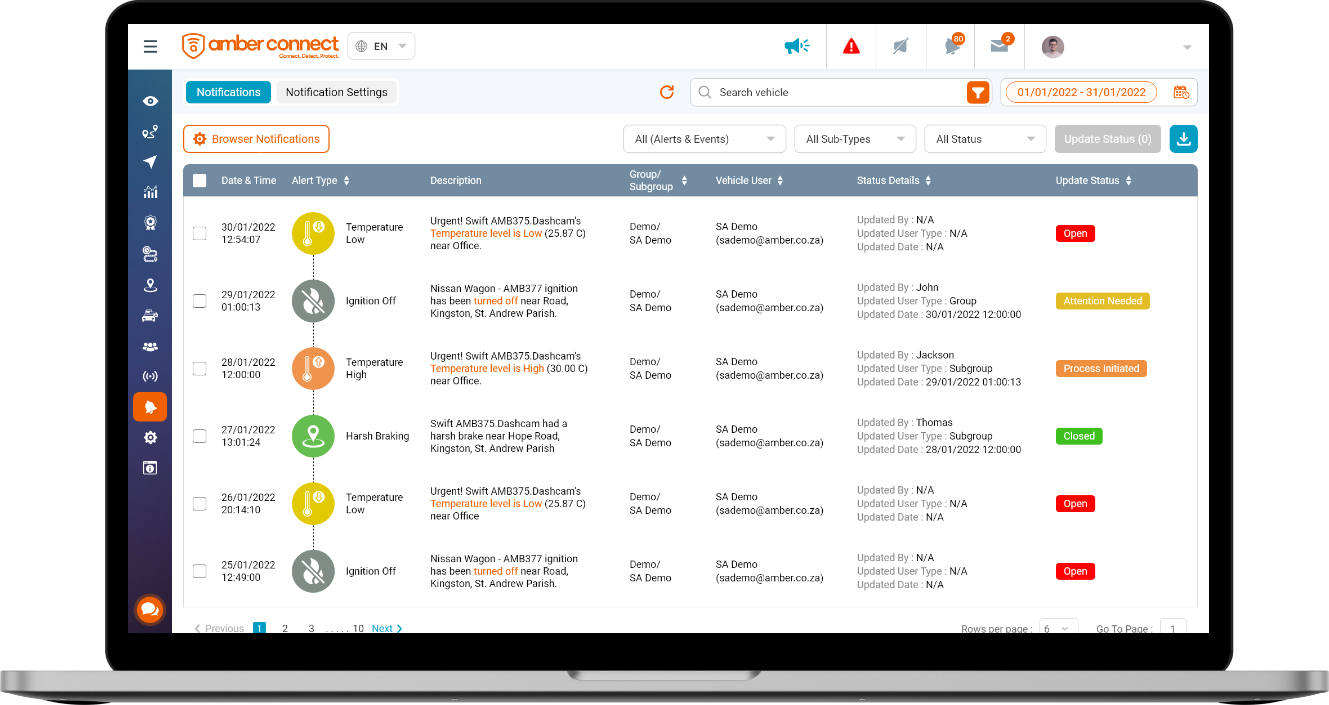1329x705 pixels.
Task: Open the navigation arrow icon in sidebar
Action: pos(150,162)
